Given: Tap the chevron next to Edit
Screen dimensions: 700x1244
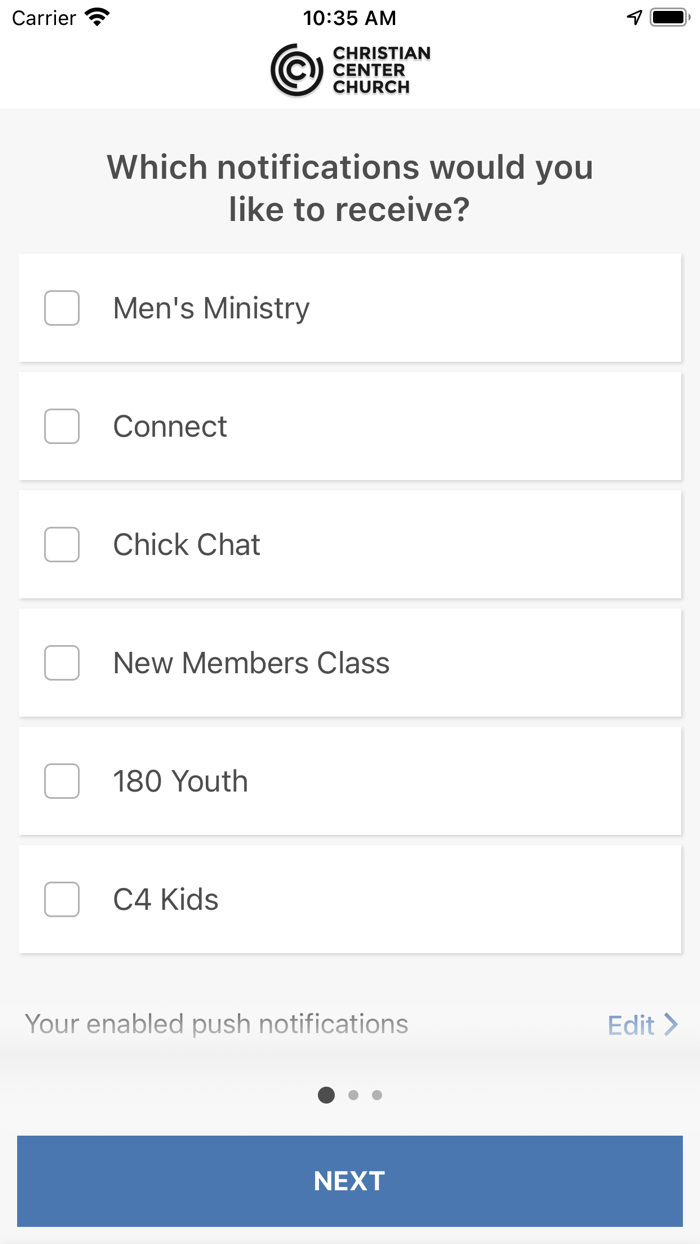Looking at the screenshot, I should tap(671, 1024).
